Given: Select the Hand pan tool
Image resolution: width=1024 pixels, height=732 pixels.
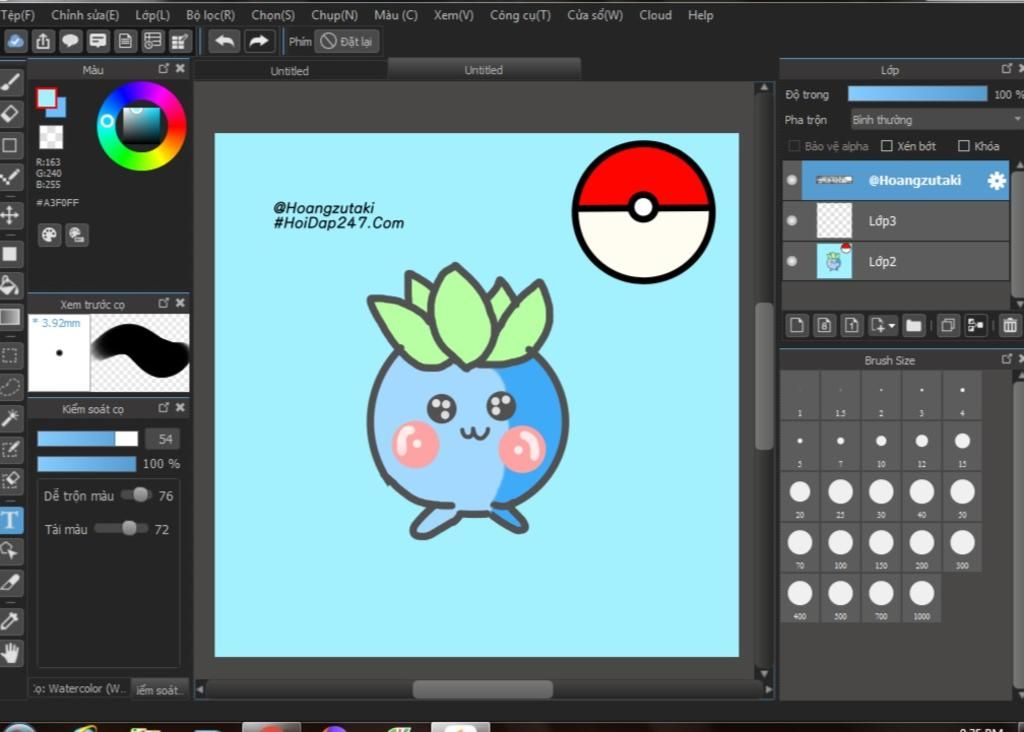Looking at the screenshot, I should point(11,653).
